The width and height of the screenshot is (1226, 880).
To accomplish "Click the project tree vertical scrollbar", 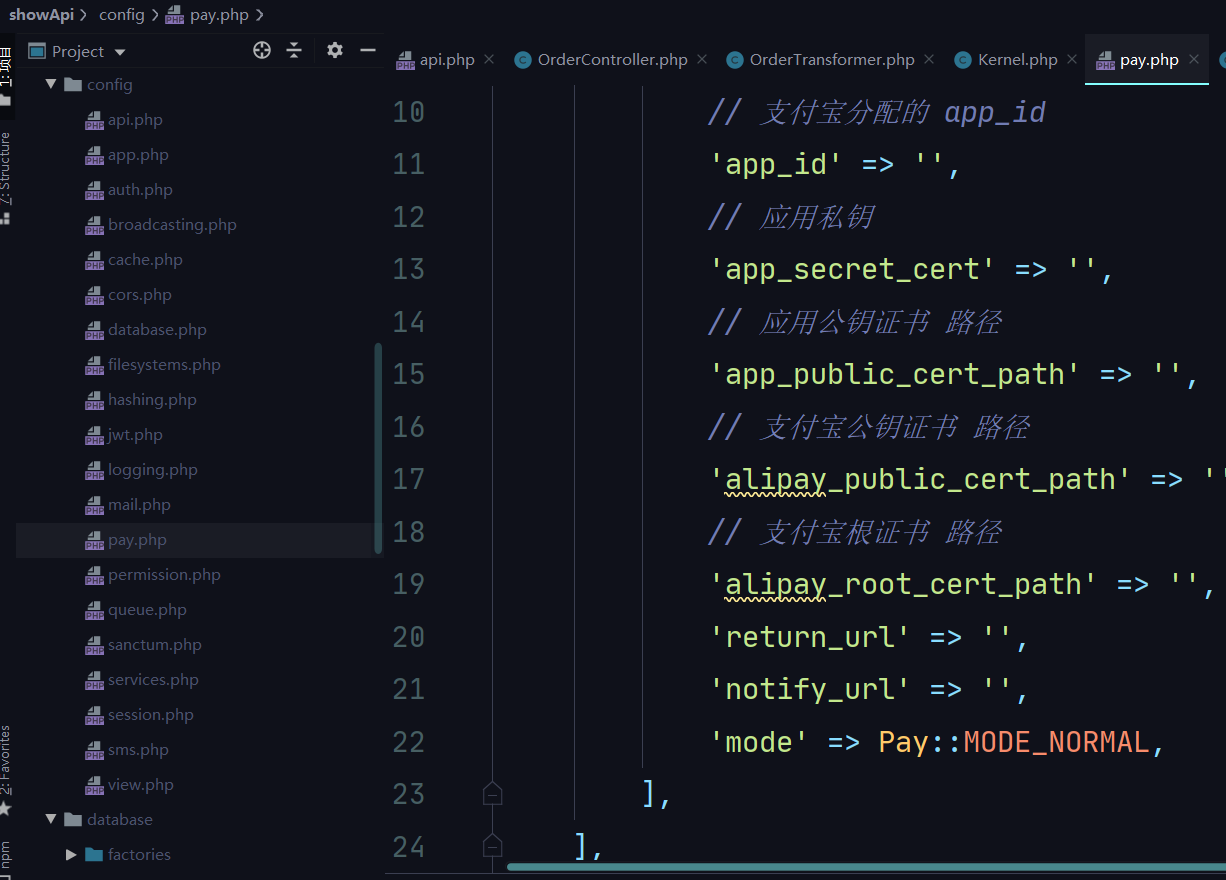I will click(378, 448).
